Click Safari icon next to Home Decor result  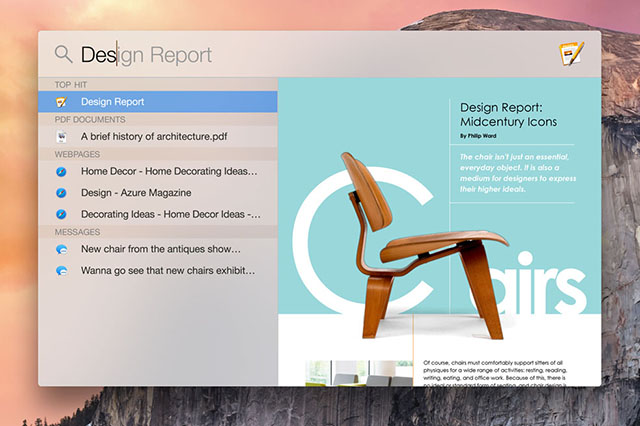[x=62, y=172]
